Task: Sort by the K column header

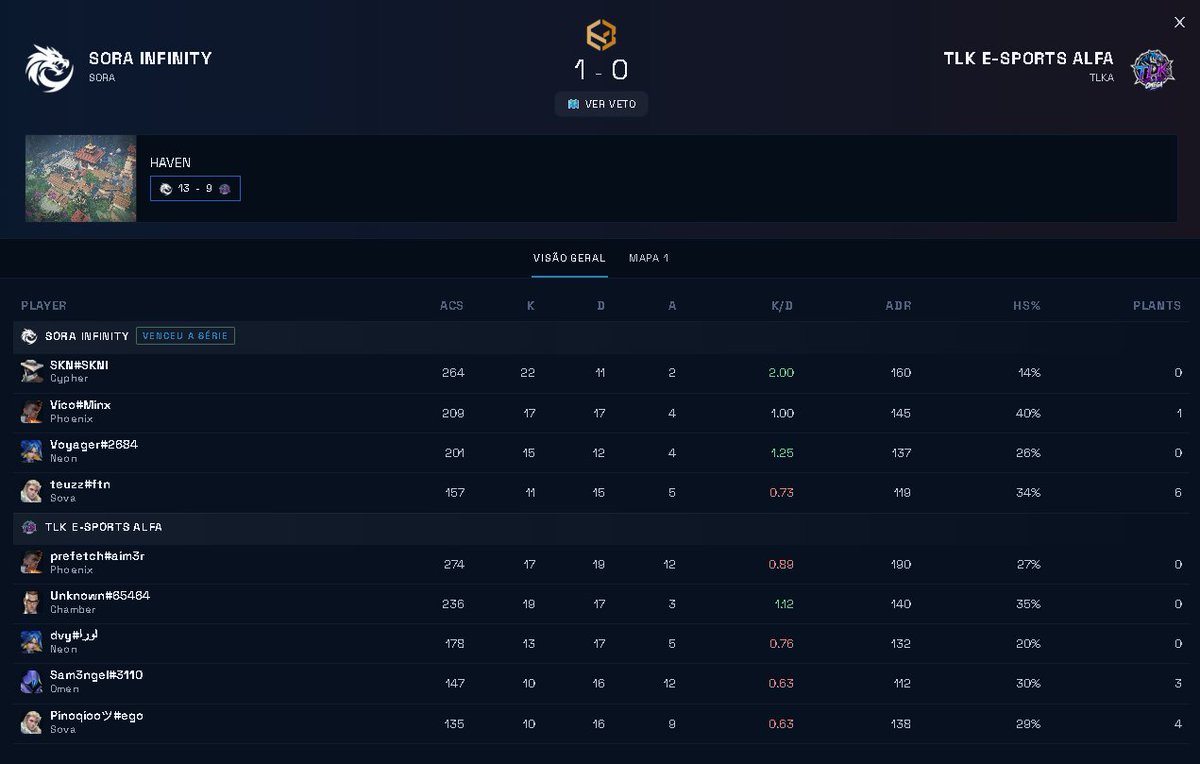Action: point(531,305)
